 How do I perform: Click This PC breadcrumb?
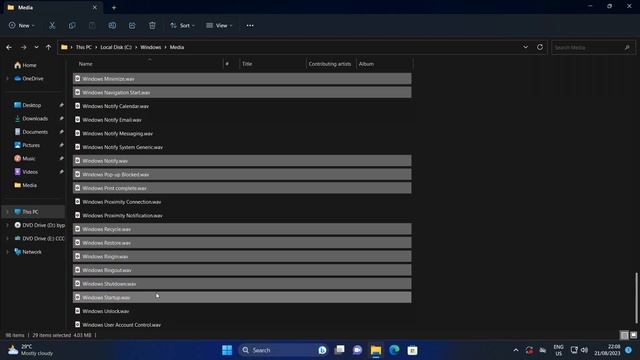click(84, 47)
